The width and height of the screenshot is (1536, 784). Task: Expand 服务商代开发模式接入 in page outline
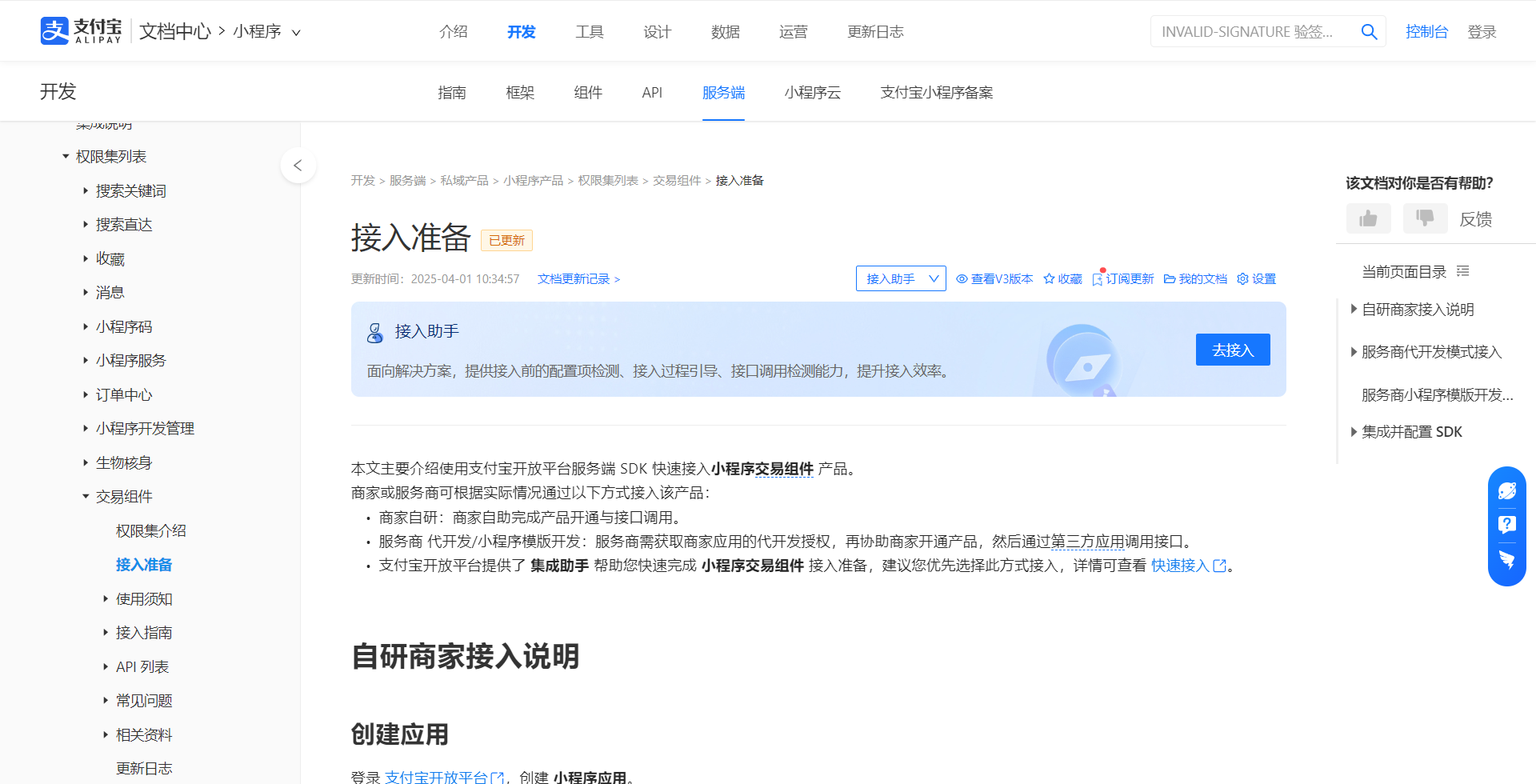pyautogui.click(x=1354, y=351)
